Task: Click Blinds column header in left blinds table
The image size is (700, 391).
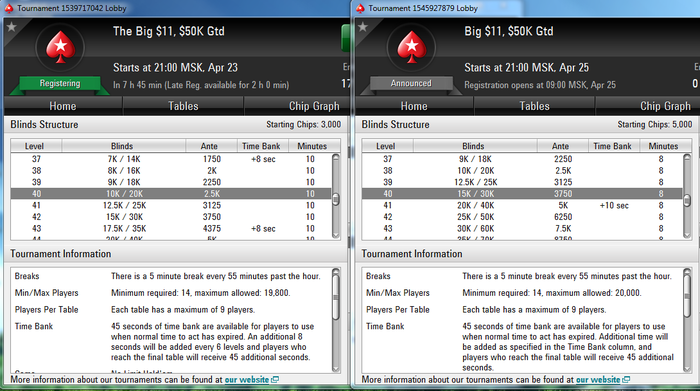Action: (124, 146)
